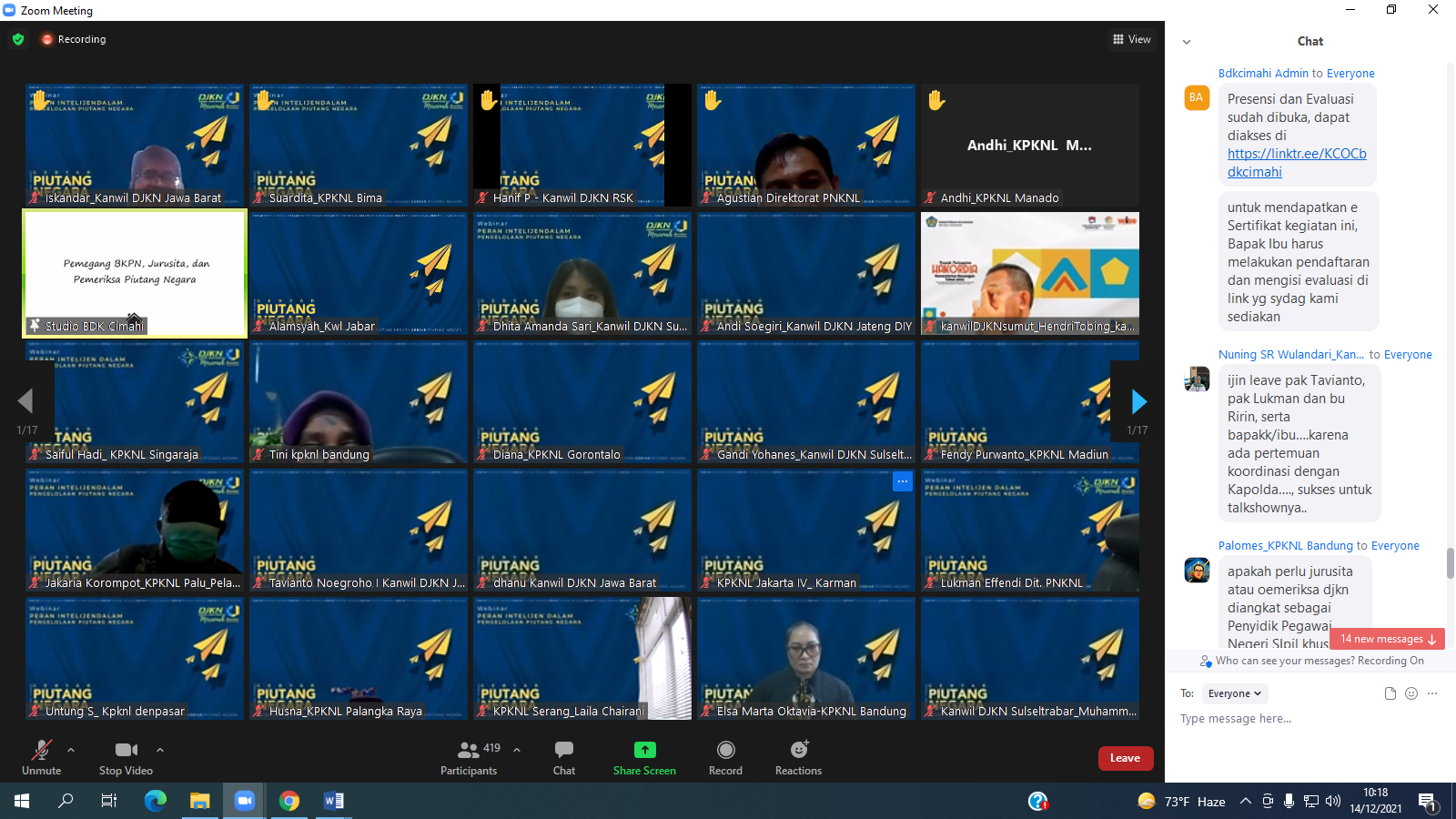Open the Reactions menu
The image size is (1456, 819).
798,757
